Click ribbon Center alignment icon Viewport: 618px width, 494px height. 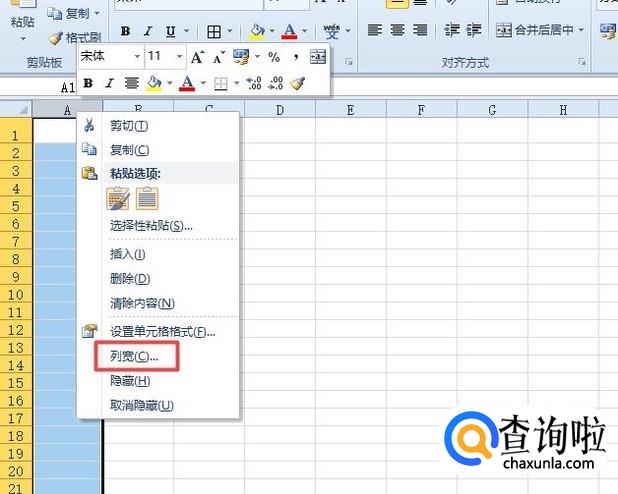pos(397,30)
